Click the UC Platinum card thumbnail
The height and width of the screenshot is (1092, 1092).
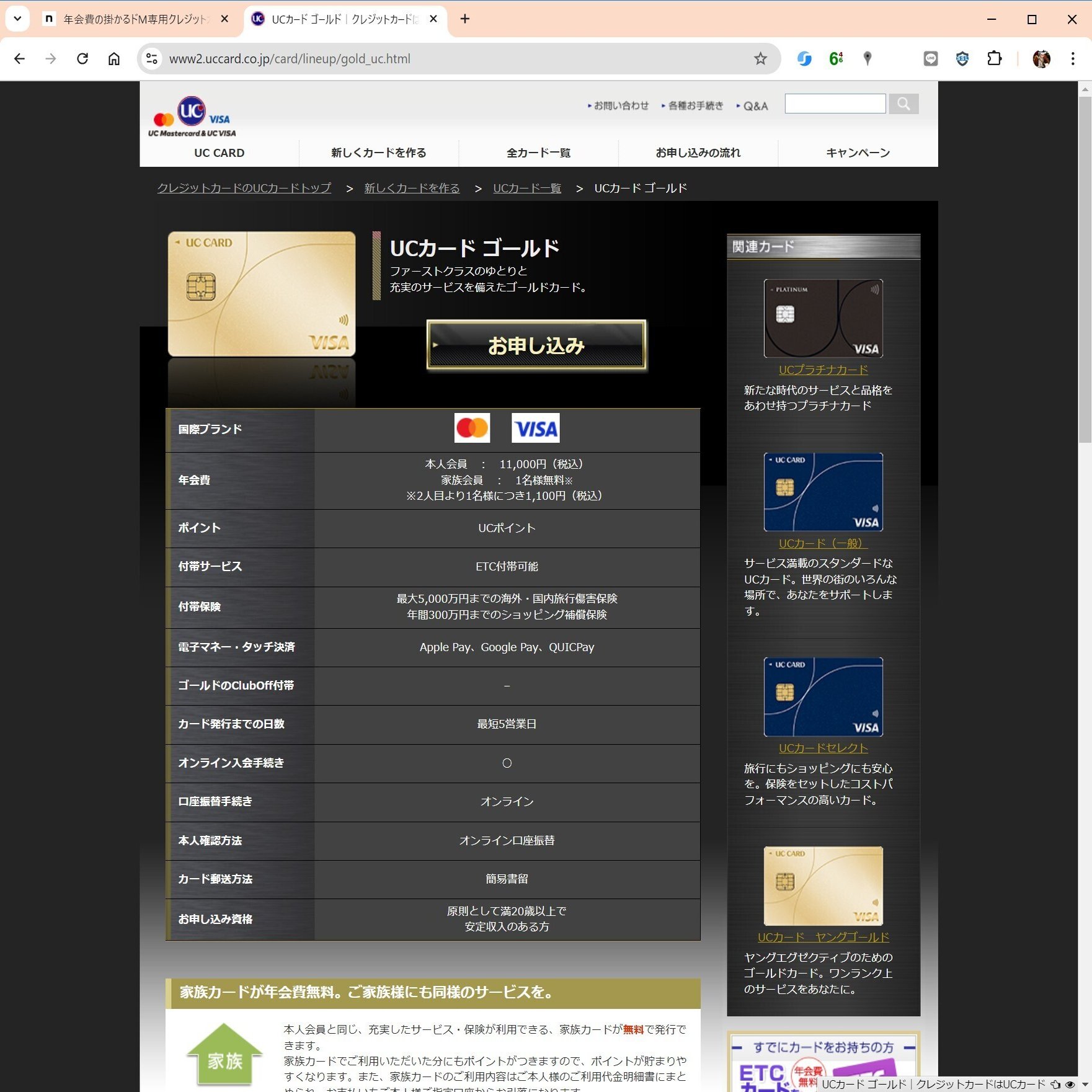tap(823, 319)
